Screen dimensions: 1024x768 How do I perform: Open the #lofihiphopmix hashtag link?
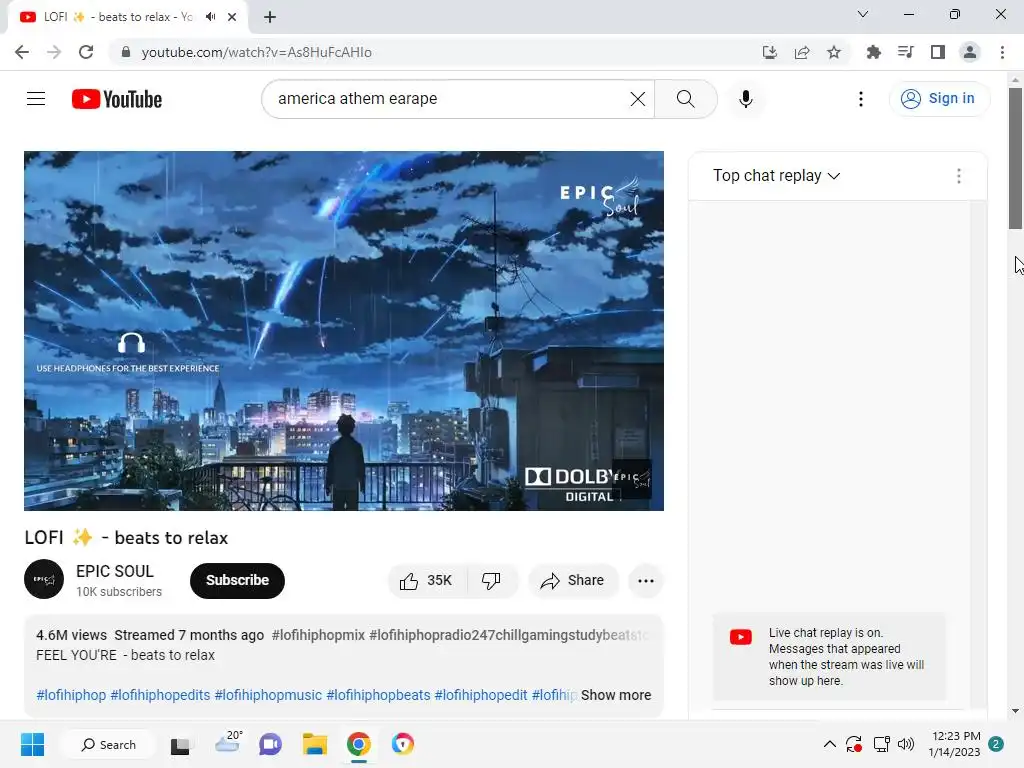tap(318, 635)
